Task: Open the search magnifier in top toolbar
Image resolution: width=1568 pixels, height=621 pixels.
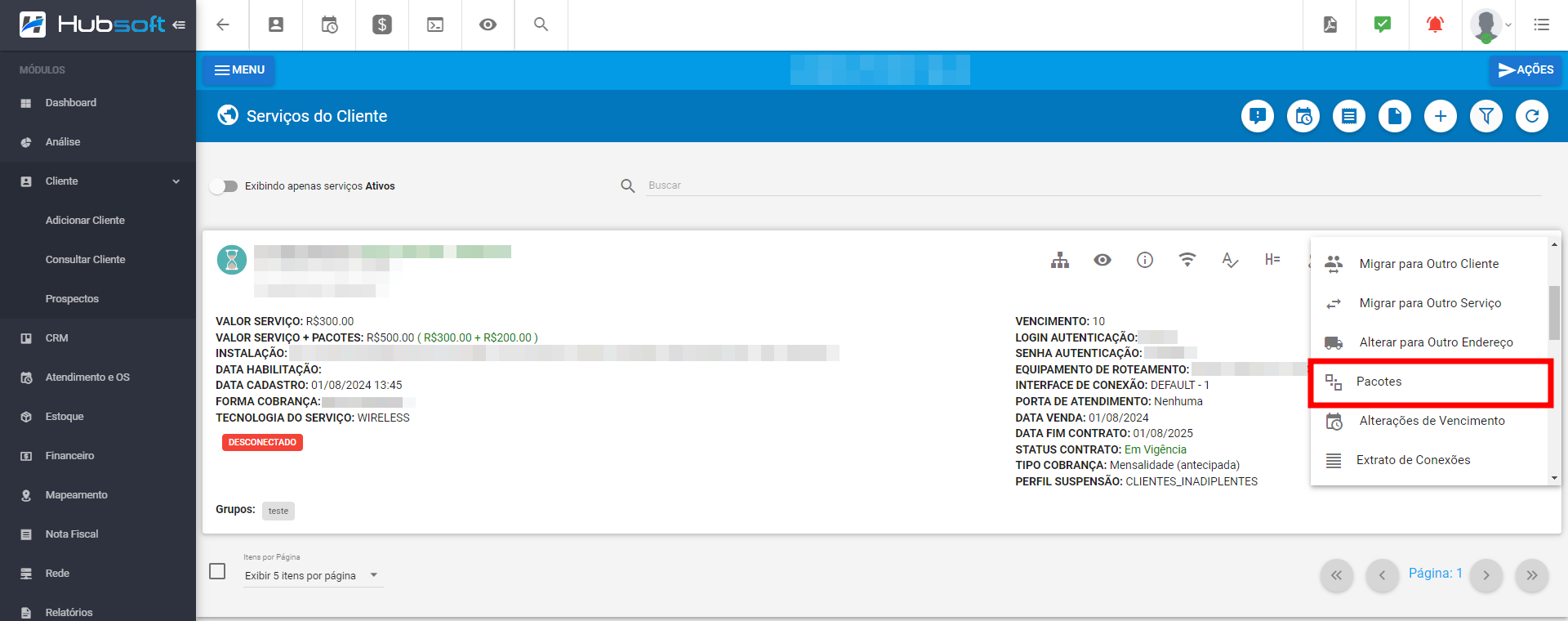Action: pos(541,25)
